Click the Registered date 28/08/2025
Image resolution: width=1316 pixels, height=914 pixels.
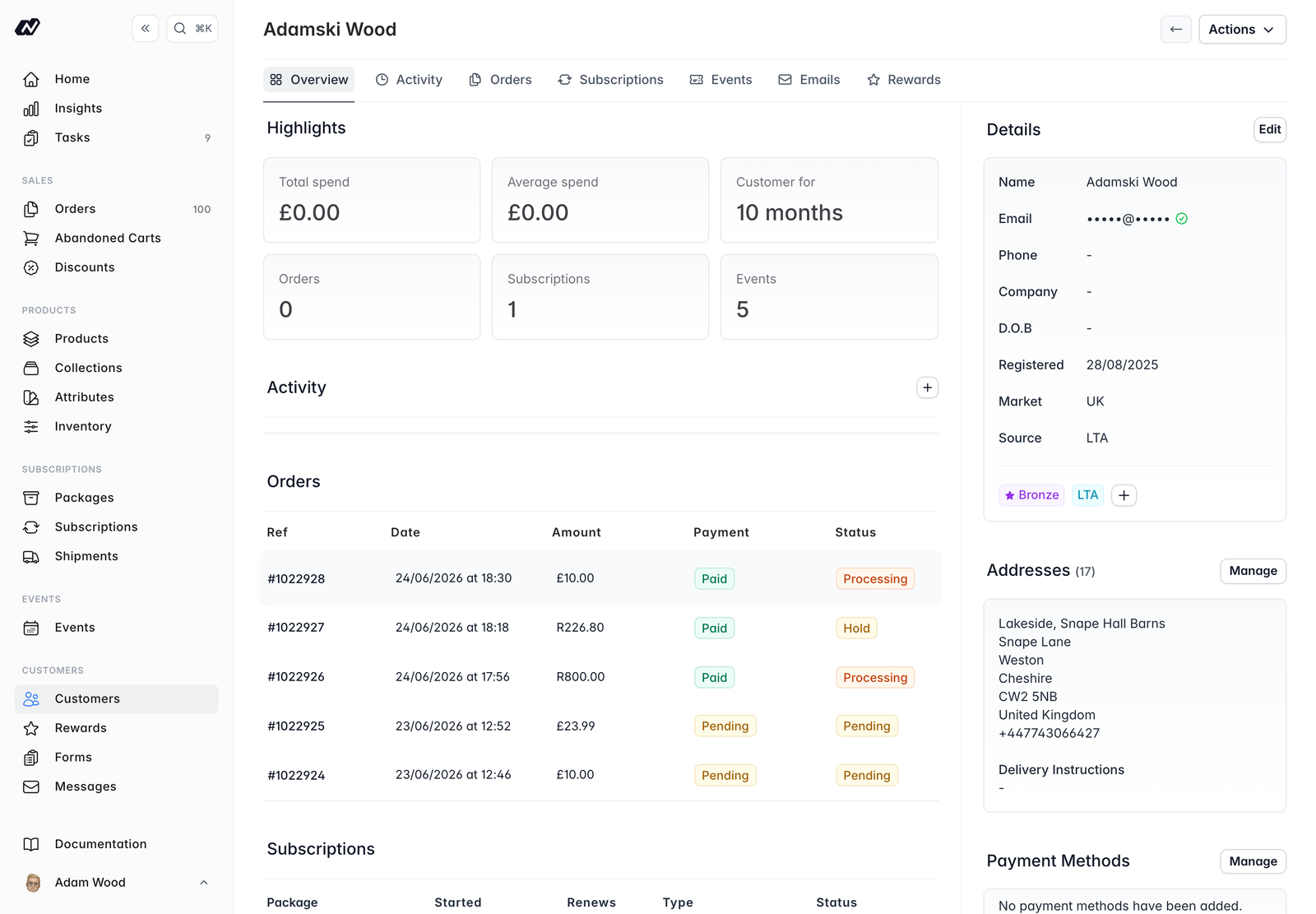[x=1122, y=365]
